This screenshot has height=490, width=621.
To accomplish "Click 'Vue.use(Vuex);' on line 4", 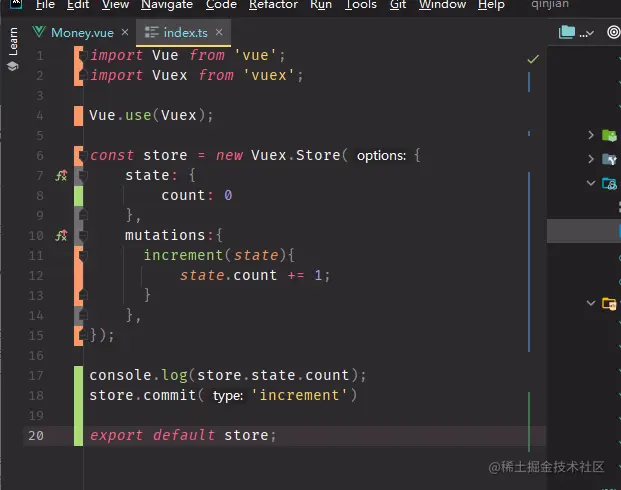I will click(x=151, y=115).
